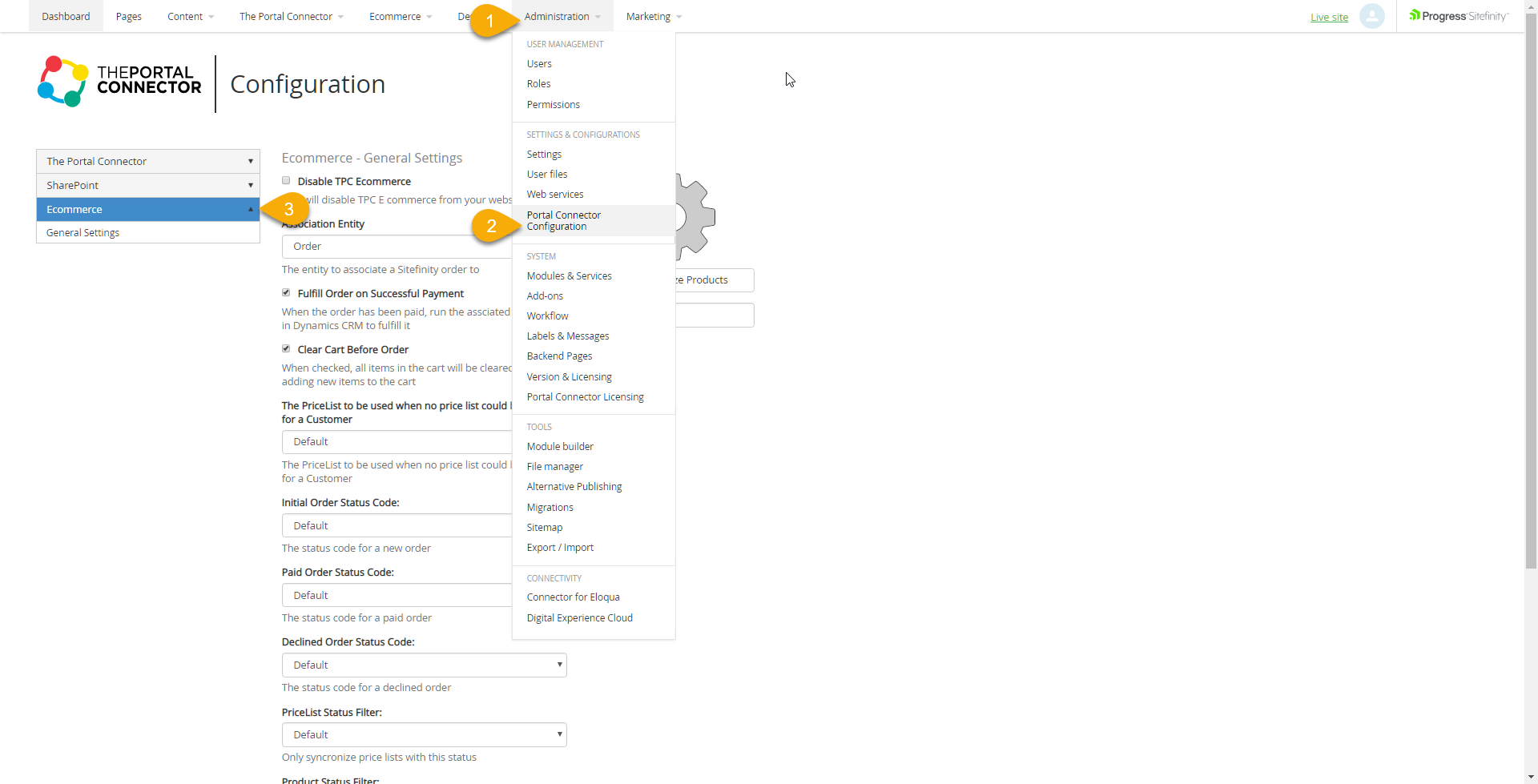This screenshot has width=1538, height=784.
Task: Expand The Portal Connector sidebar section
Action: click(x=148, y=161)
